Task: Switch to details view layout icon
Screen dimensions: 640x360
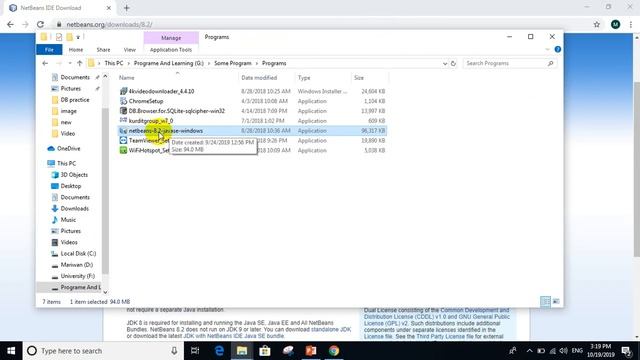Action: pos(545,302)
